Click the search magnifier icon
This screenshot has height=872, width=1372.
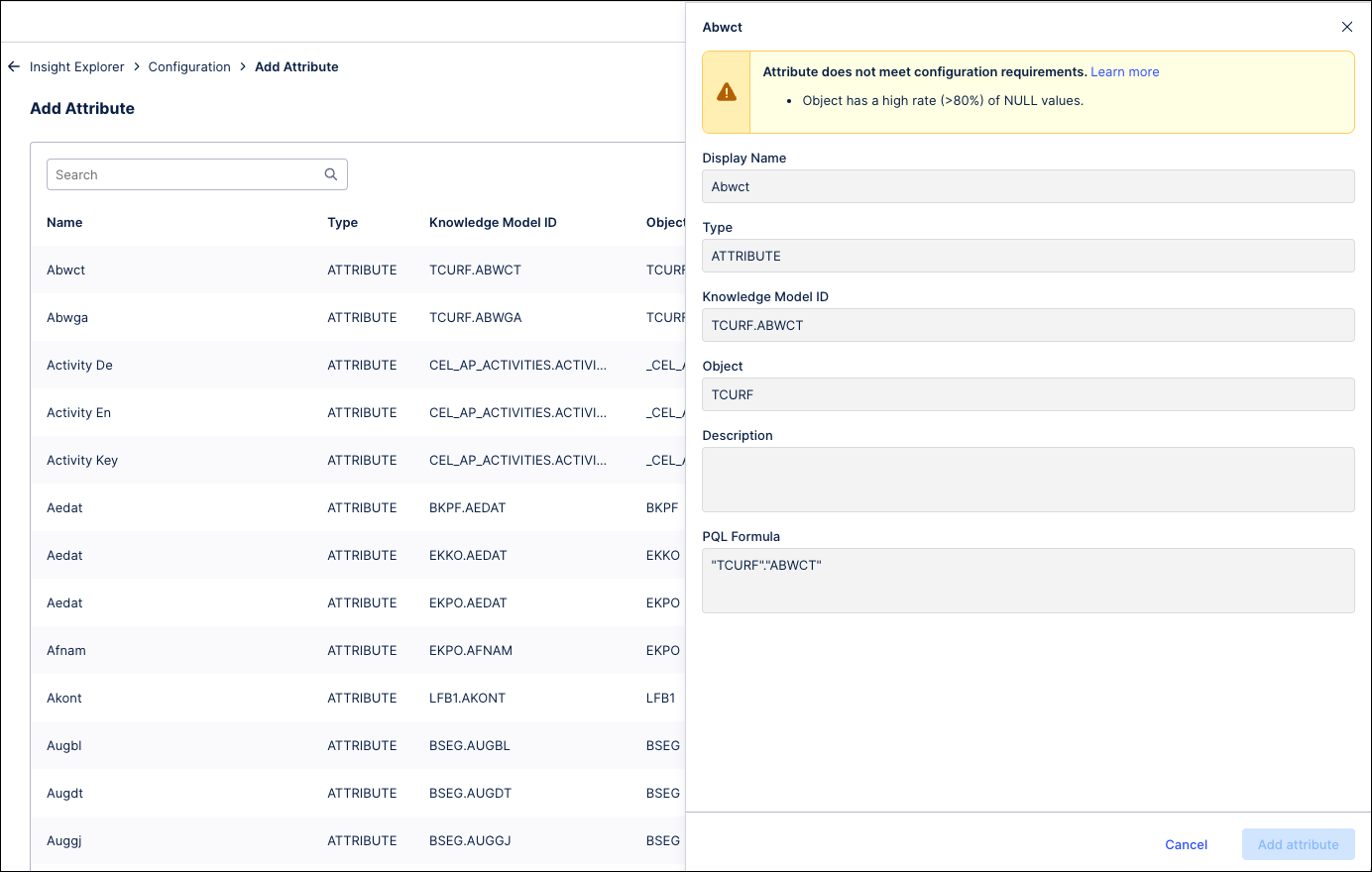(331, 174)
